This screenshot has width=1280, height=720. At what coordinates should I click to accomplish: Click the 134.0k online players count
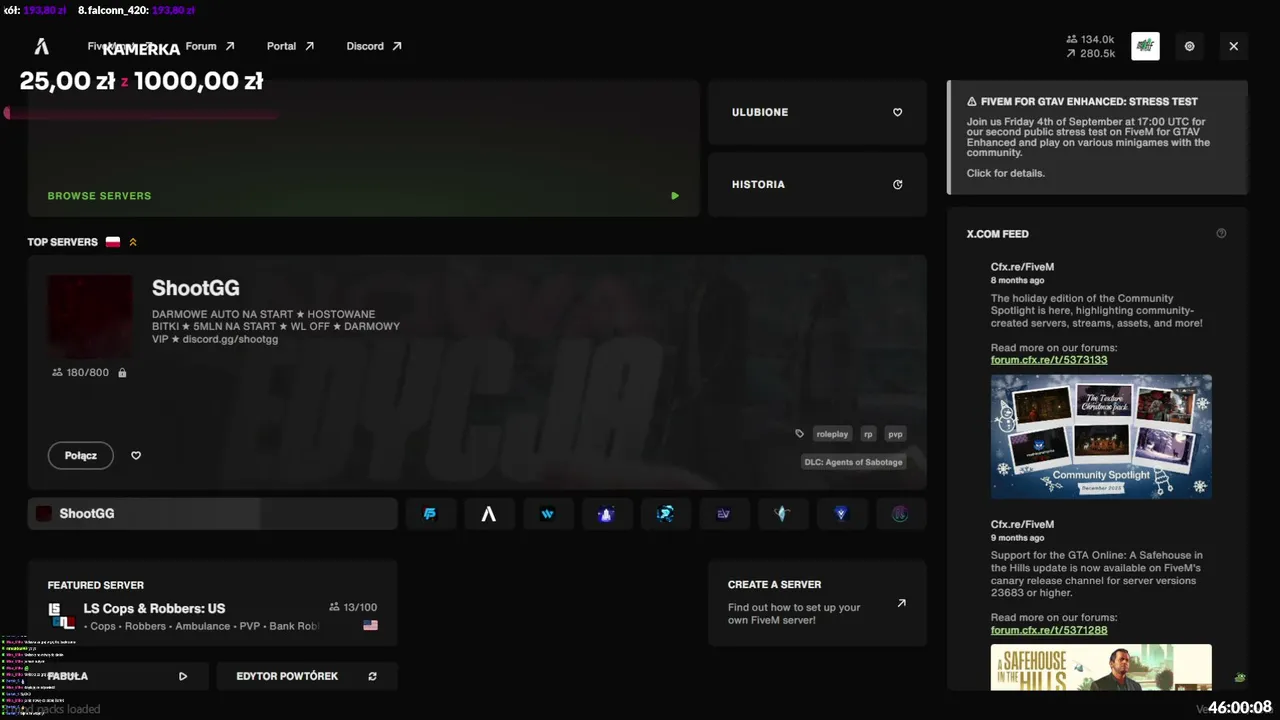pyautogui.click(x=1090, y=40)
